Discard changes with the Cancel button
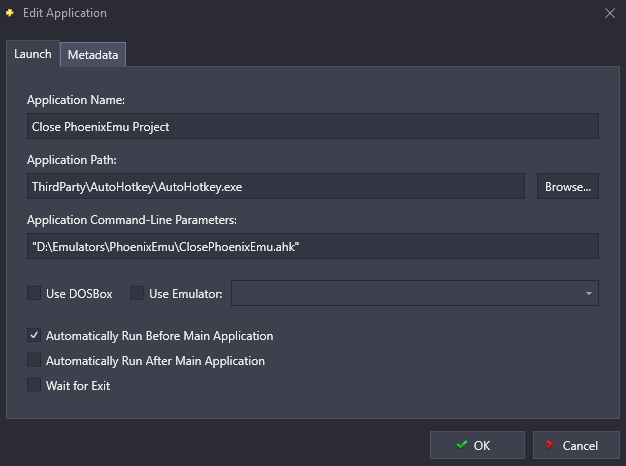The height and width of the screenshot is (466, 626). pyautogui.click(x=576, y=445)
